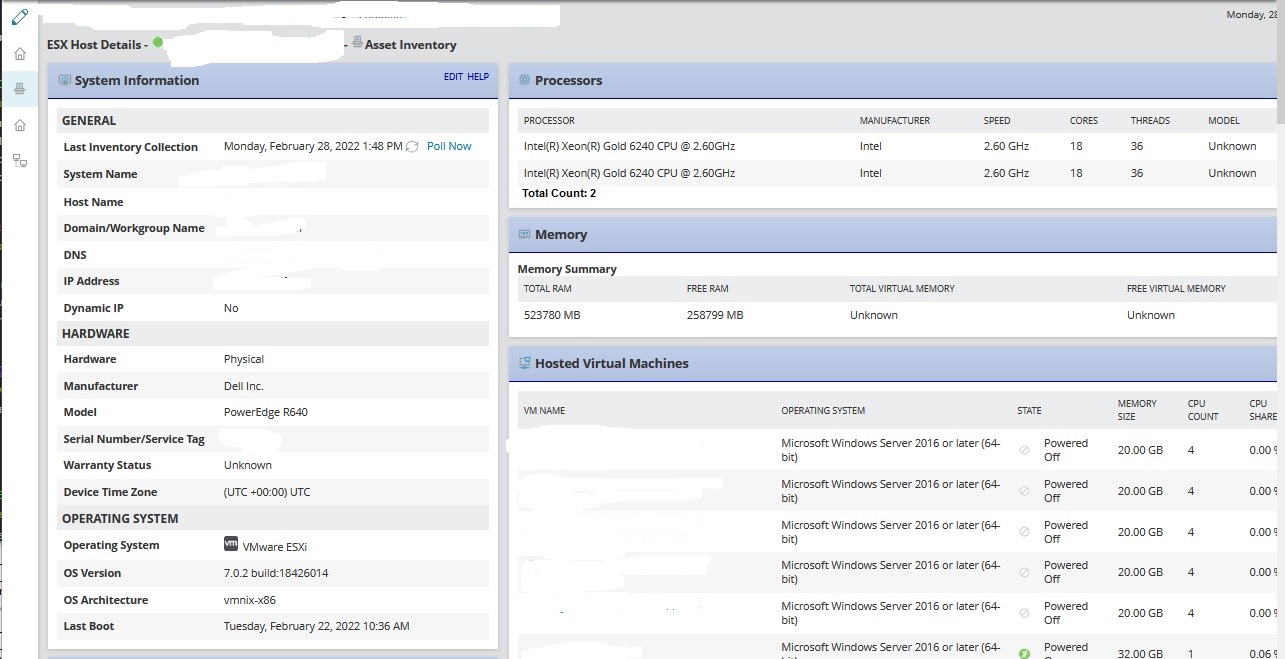Click the VM NAME column header
1285x659 pixels.
[544, 411]
